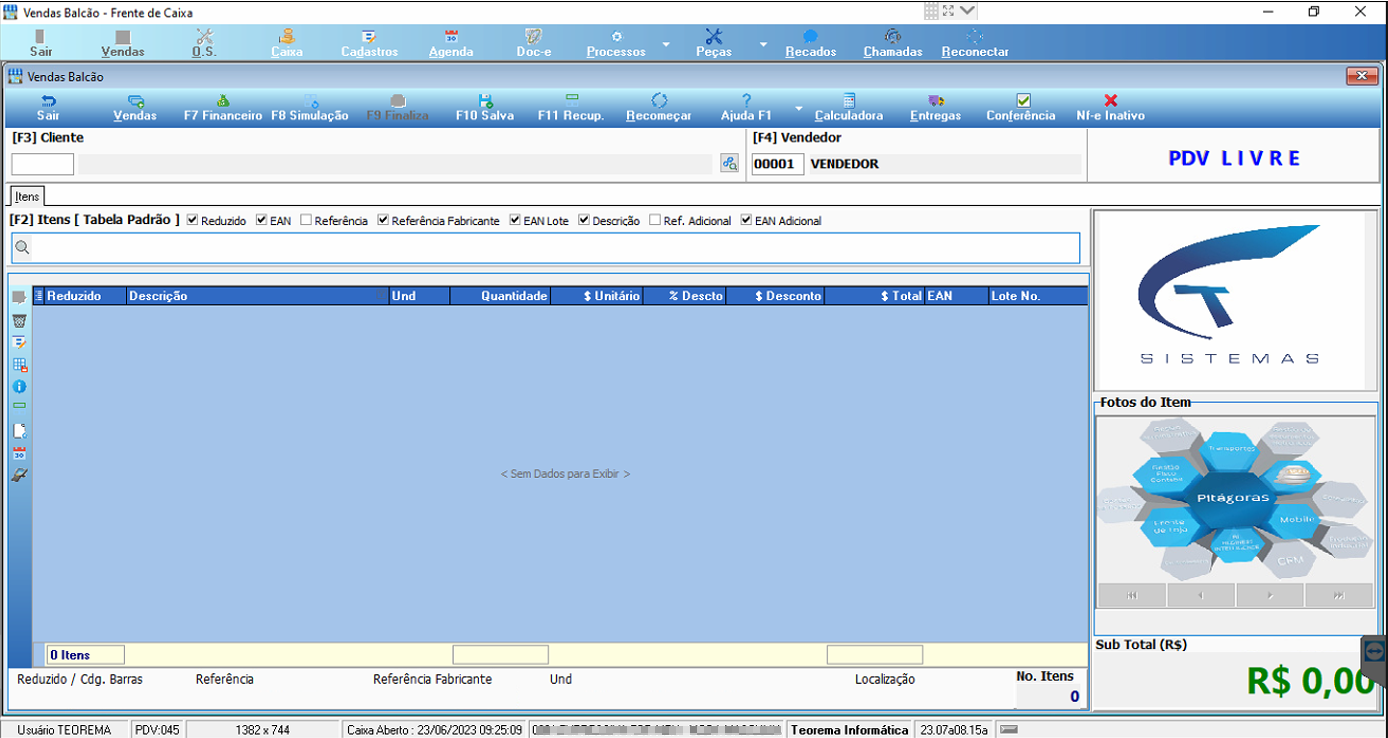Sort by the Lote No. column header
Screen dimensions: 1388x738
(x=1038, y=296)
